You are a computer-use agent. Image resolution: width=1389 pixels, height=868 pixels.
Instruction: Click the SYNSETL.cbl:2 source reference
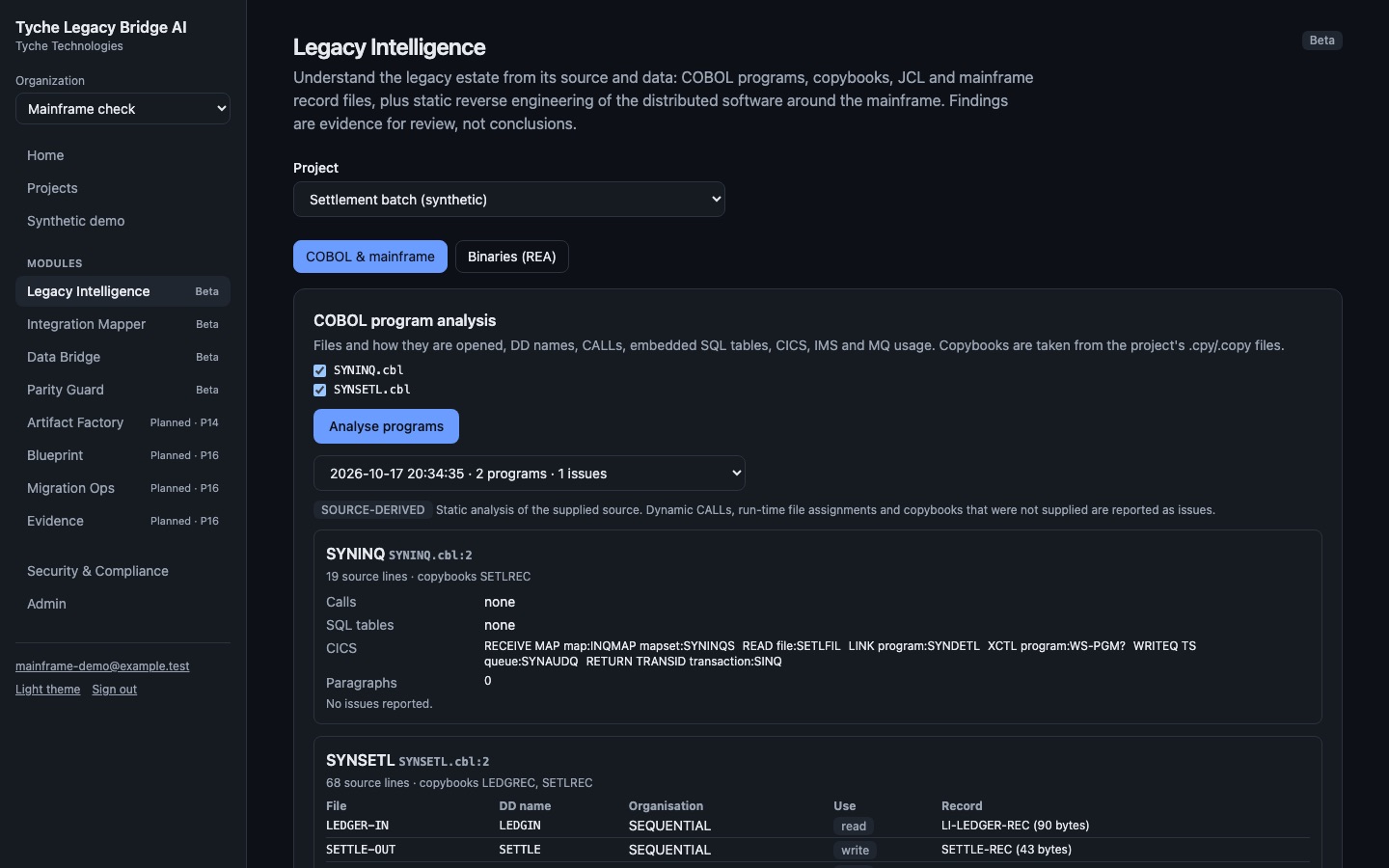tap(444, 762)
